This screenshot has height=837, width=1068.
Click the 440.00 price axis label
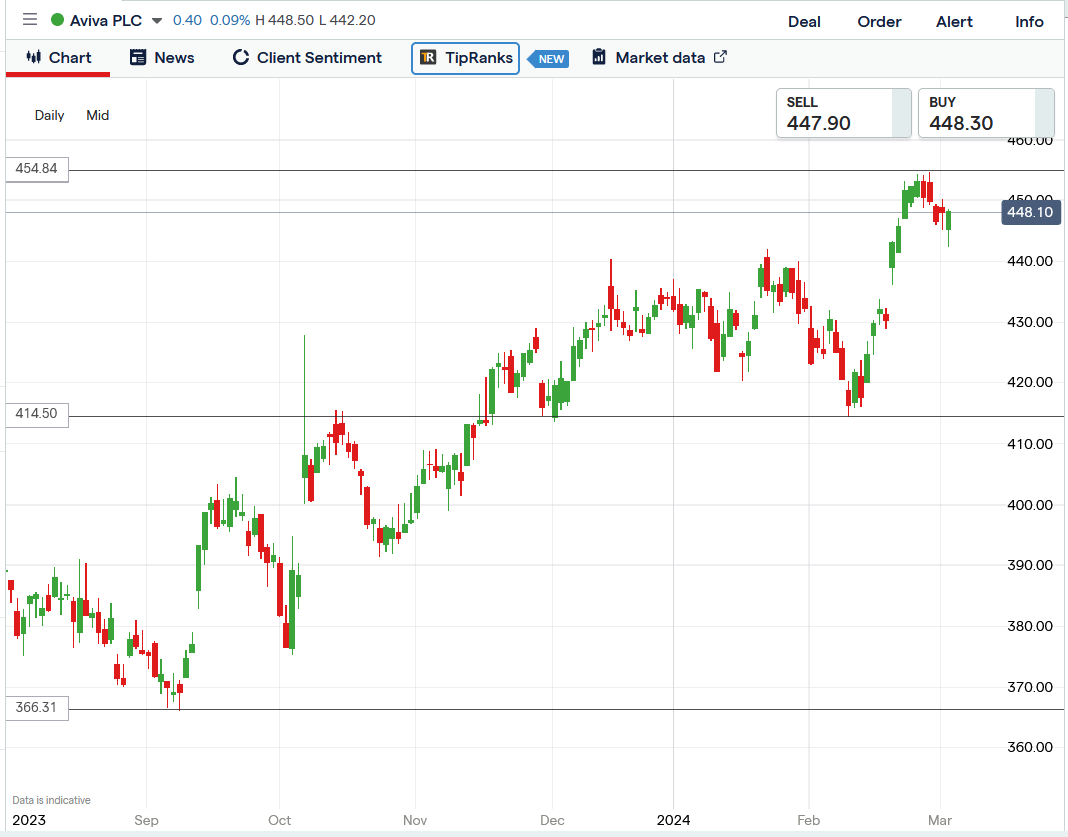coord(1030,261)
